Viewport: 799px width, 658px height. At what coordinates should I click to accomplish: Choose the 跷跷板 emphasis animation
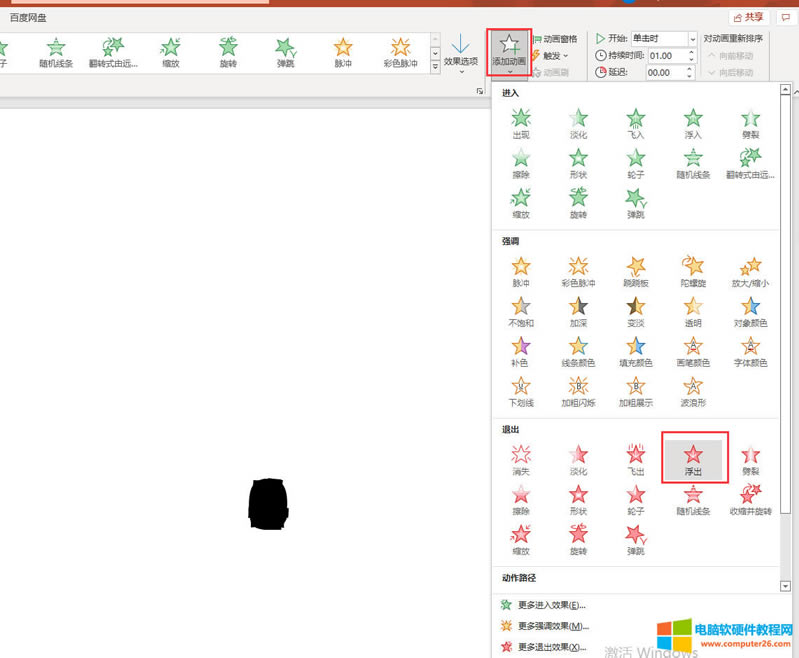point(636,271)
